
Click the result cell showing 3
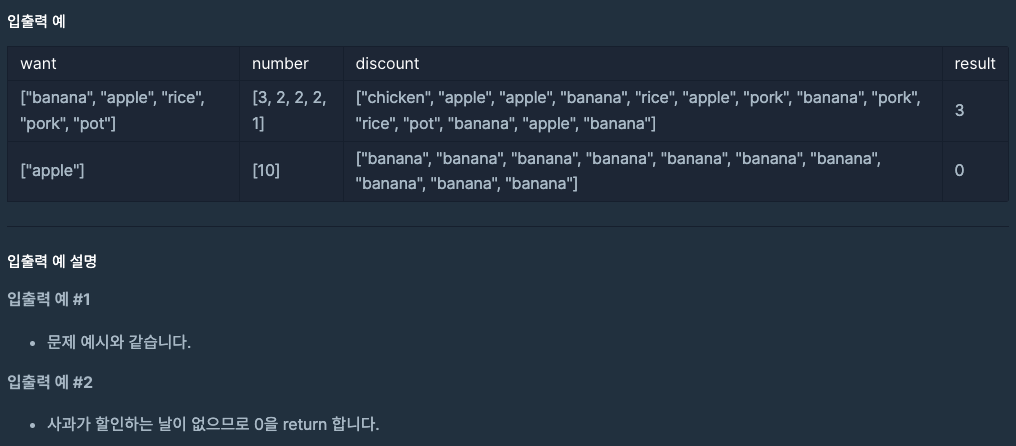point(959,110)
